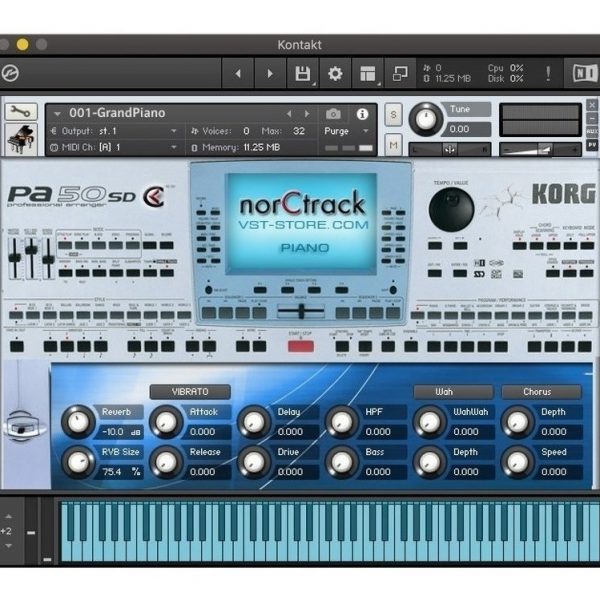
Task: Toggle the AUX sends button
Action: point(592,131)
